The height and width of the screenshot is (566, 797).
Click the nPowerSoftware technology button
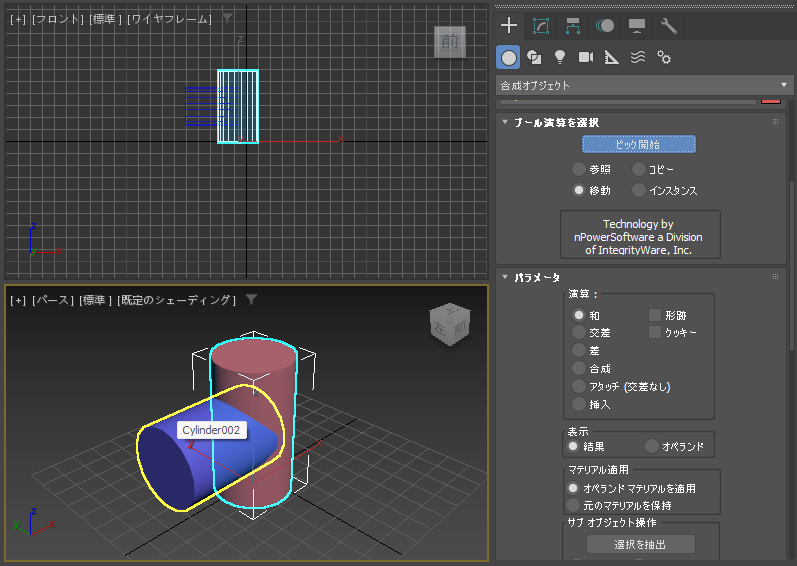[640, 235]
